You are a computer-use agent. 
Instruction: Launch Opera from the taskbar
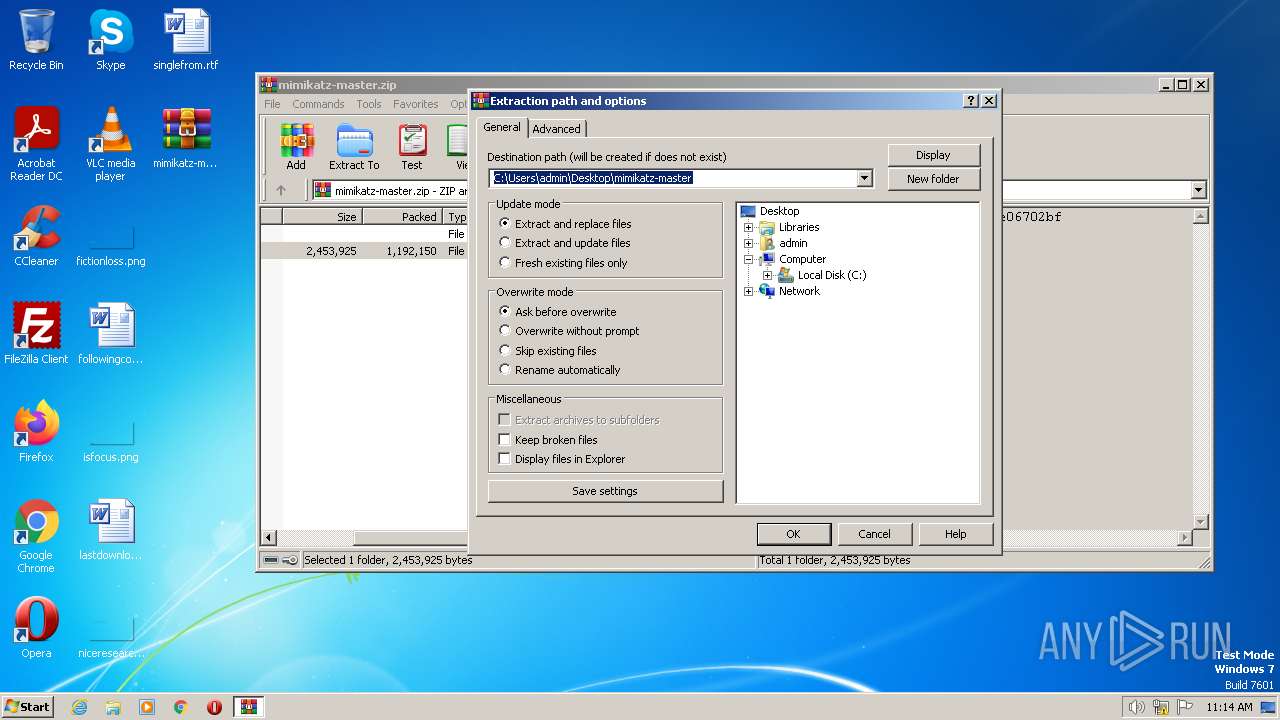tap(215, 707)
